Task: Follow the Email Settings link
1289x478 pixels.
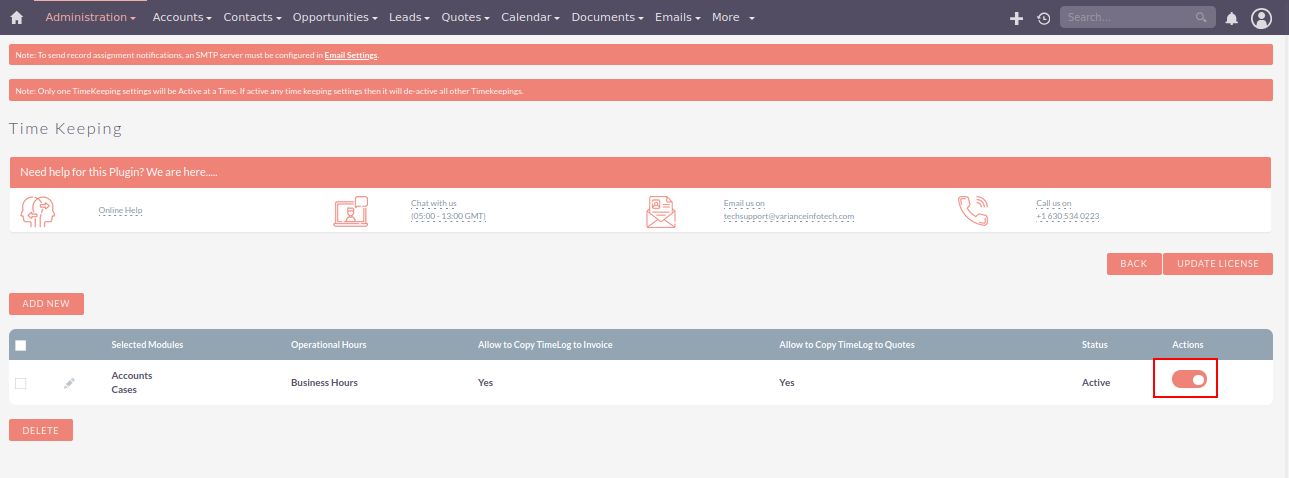Action: (x=350, y=55)
